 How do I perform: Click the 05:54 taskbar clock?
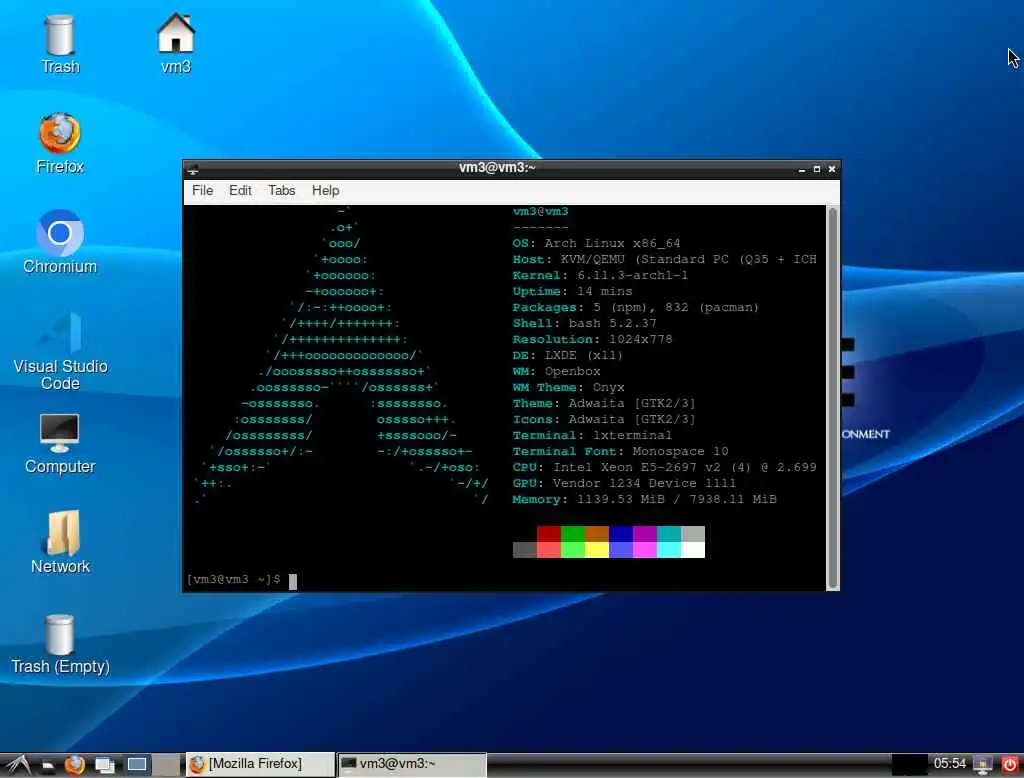[950, 764]
